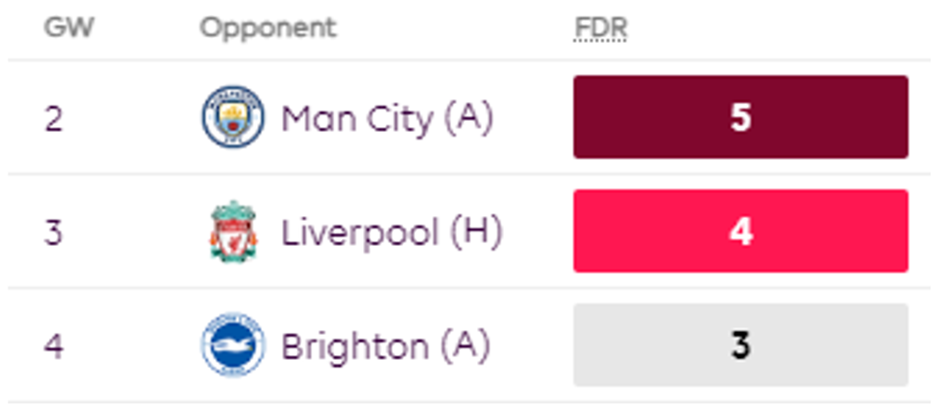This screenshot has height=414, width=940.
Task: Open the Man City (A) opponent link
Action: (x=387, y=118)
